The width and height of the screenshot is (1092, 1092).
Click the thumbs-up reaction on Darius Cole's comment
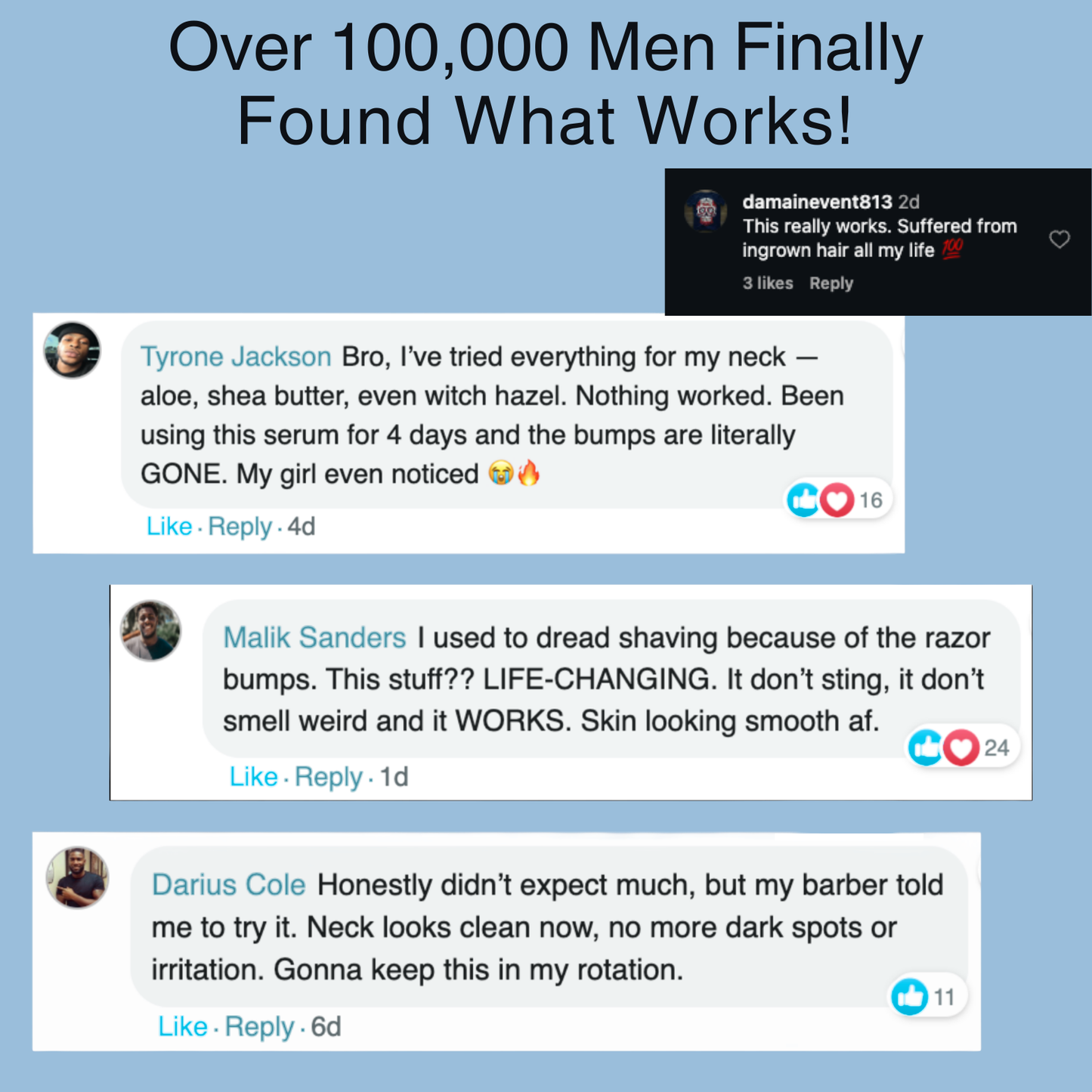(x=909, y=997)
